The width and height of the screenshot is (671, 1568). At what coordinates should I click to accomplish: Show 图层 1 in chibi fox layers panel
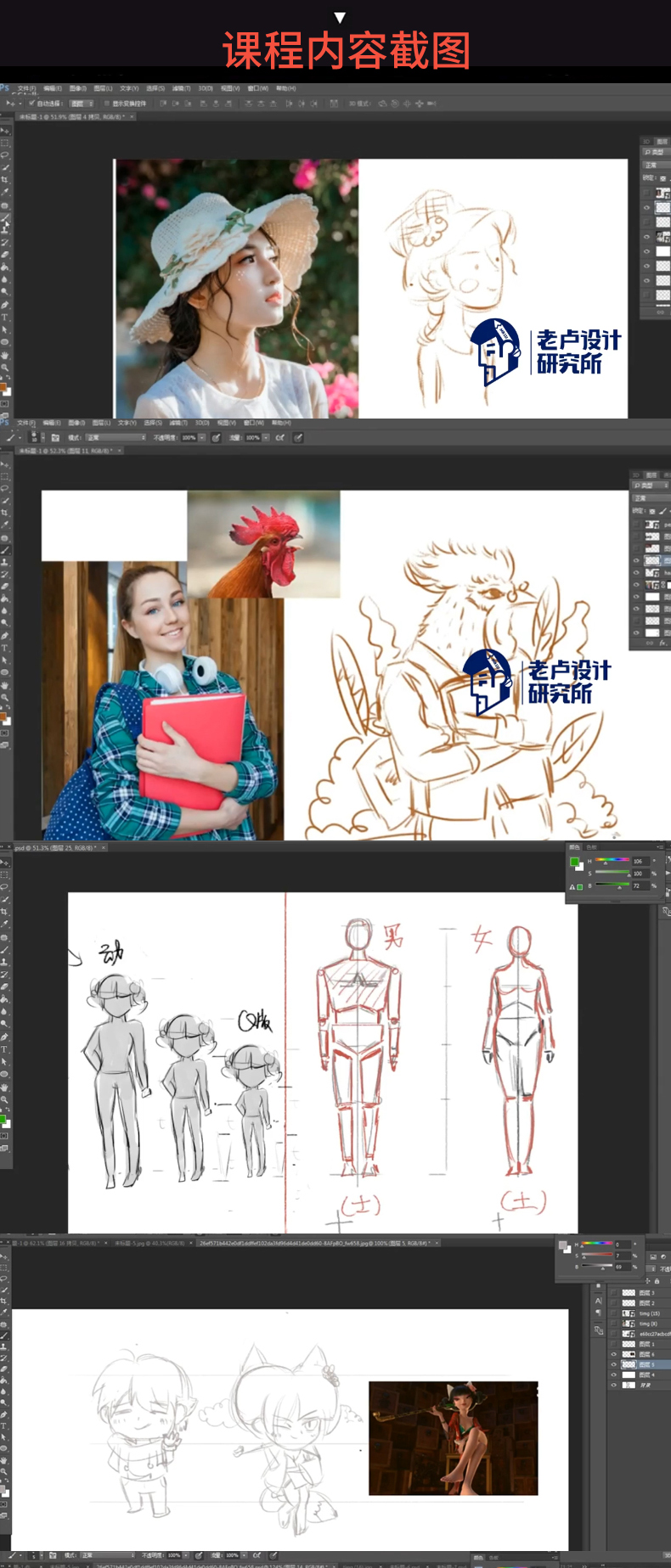point(613,1344)
